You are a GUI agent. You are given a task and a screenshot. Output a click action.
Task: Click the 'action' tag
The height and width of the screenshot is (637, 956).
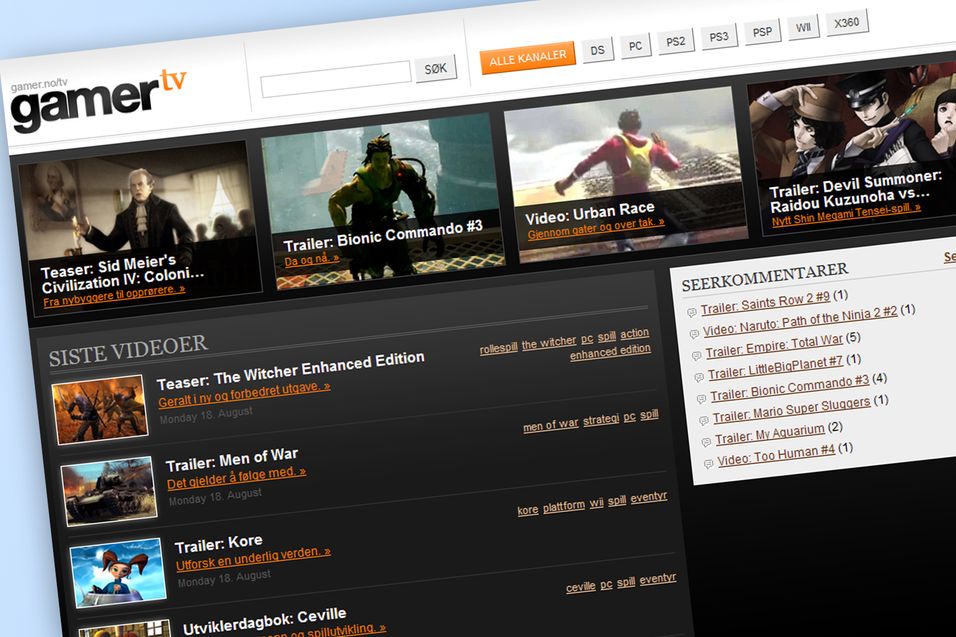[635, 333]
